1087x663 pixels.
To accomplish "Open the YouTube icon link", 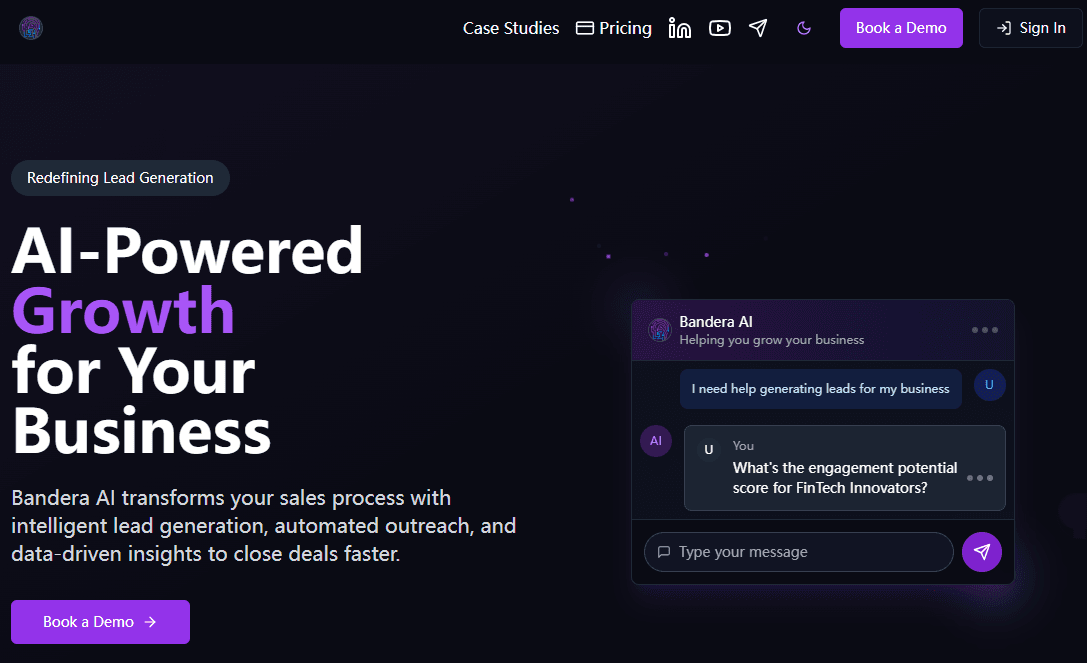I will 720,28.
